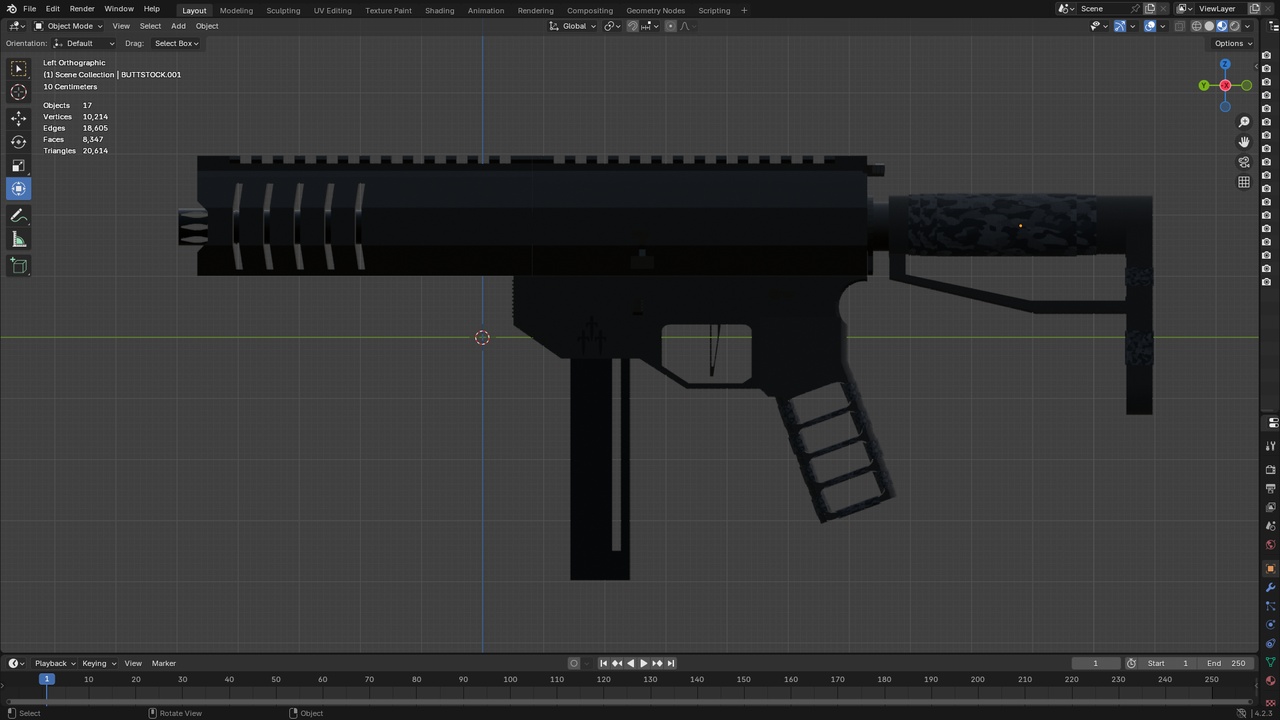Screen dimensions: 1280x720
Task: Open the viewport Add menu
Action: point(178,26)
